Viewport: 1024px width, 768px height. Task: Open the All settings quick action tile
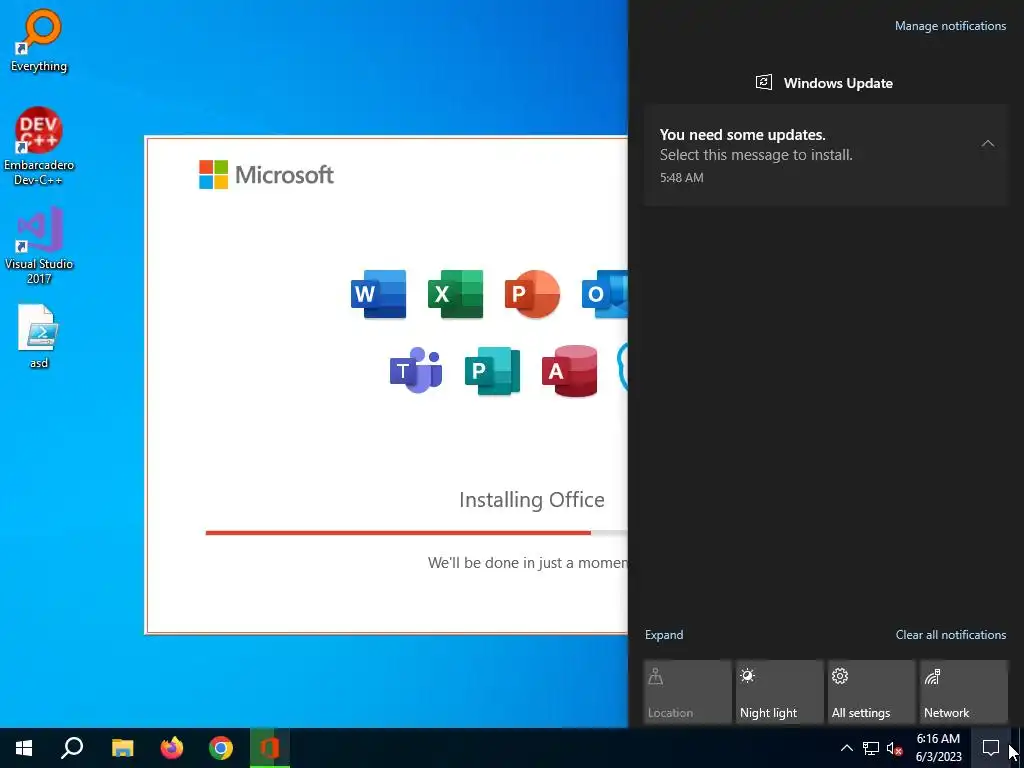coord(872,692)
